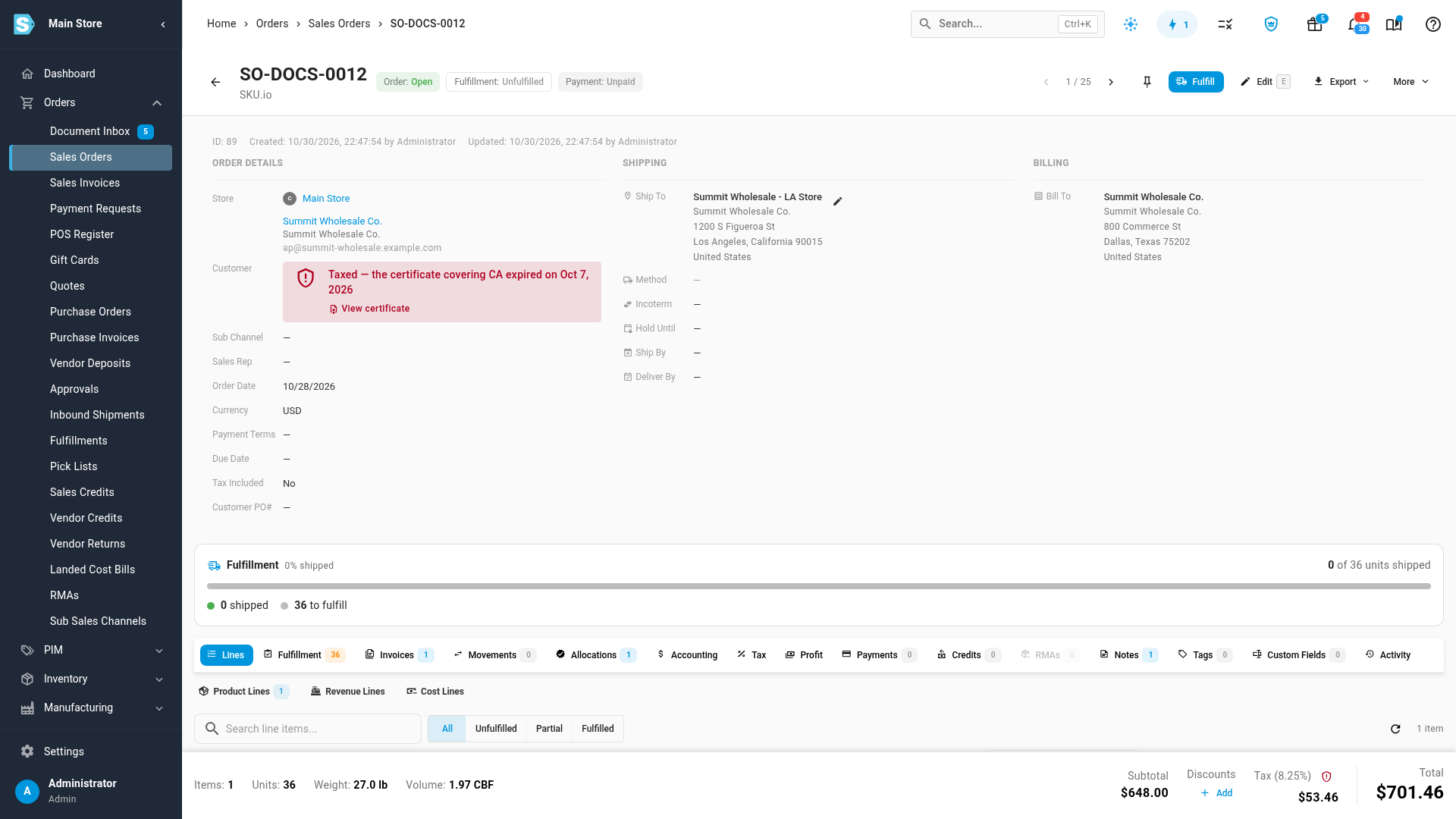Expand the Manufacturing sidebar section
1456x819 pixels.
pos(159,708)
